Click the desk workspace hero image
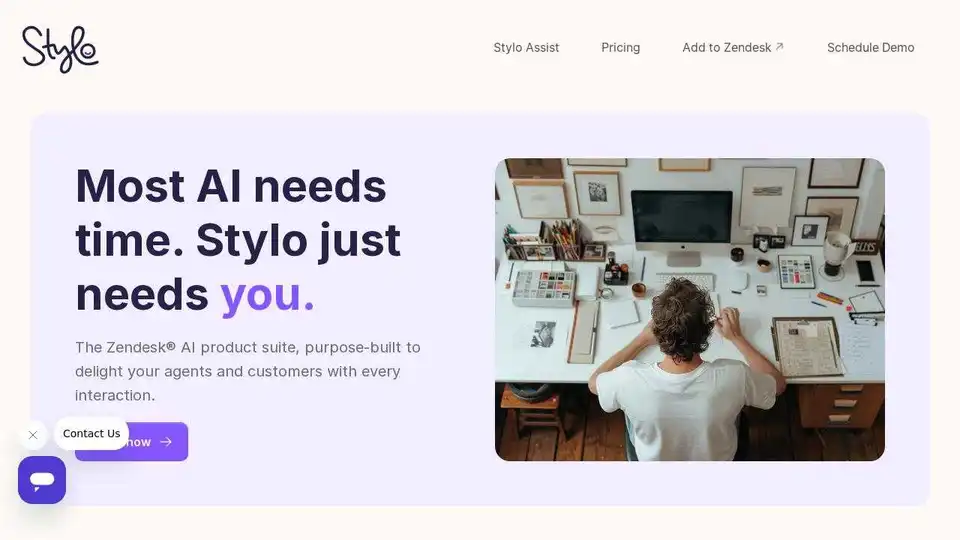The width and height of the screenshot is (960, 540). click(x=689, y=310)
